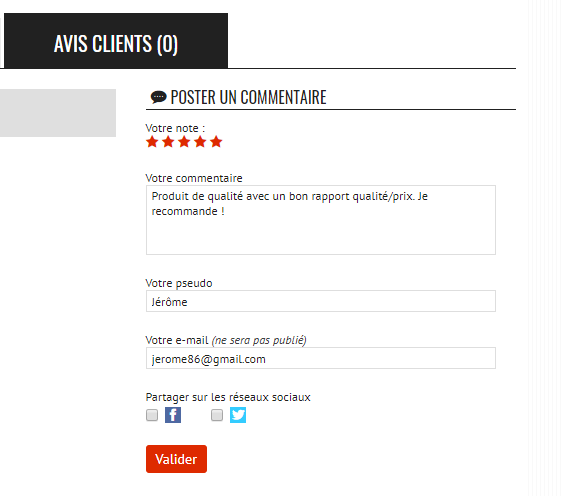Submit the review with Valider button

[176, 459]
